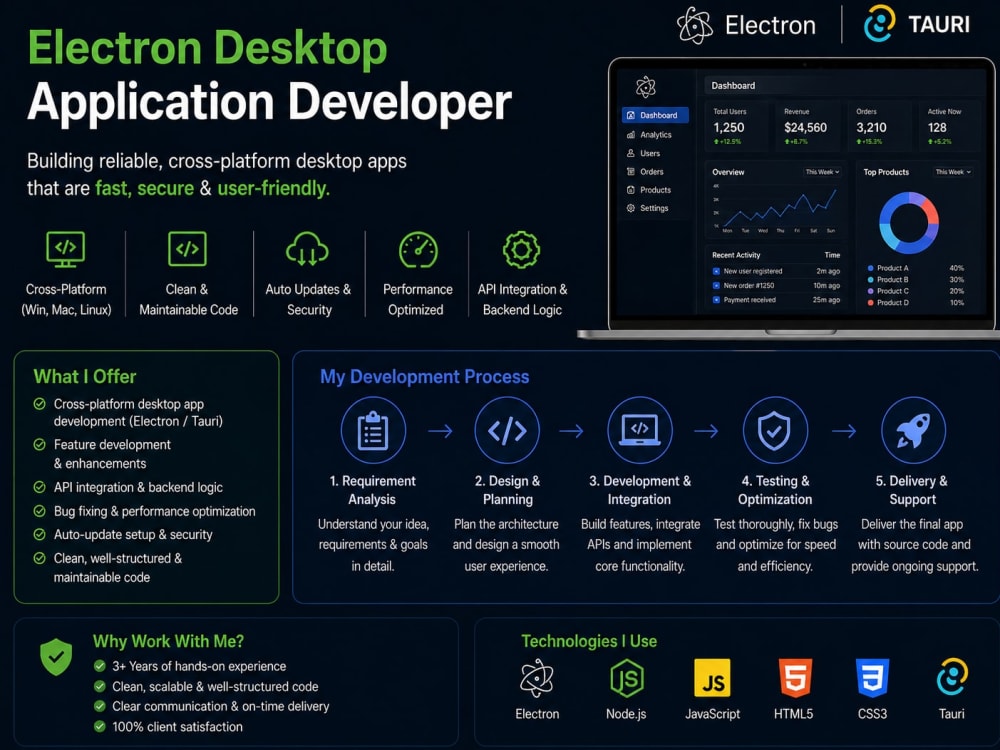Click the Overview line chart

[x=776, y=208]
